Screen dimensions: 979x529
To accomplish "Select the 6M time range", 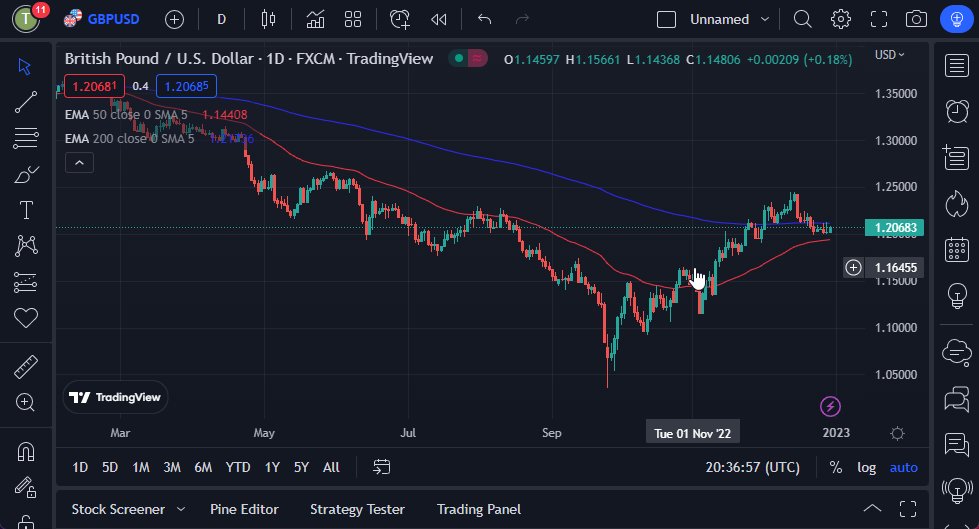I will click(203, 467).
